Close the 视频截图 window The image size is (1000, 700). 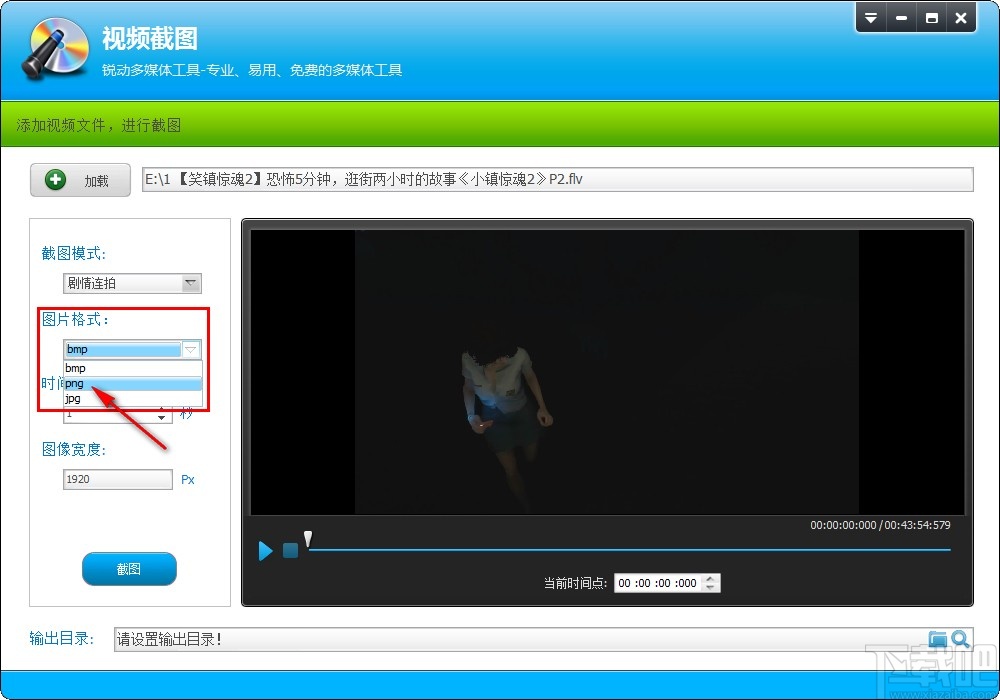click(961, 18)
